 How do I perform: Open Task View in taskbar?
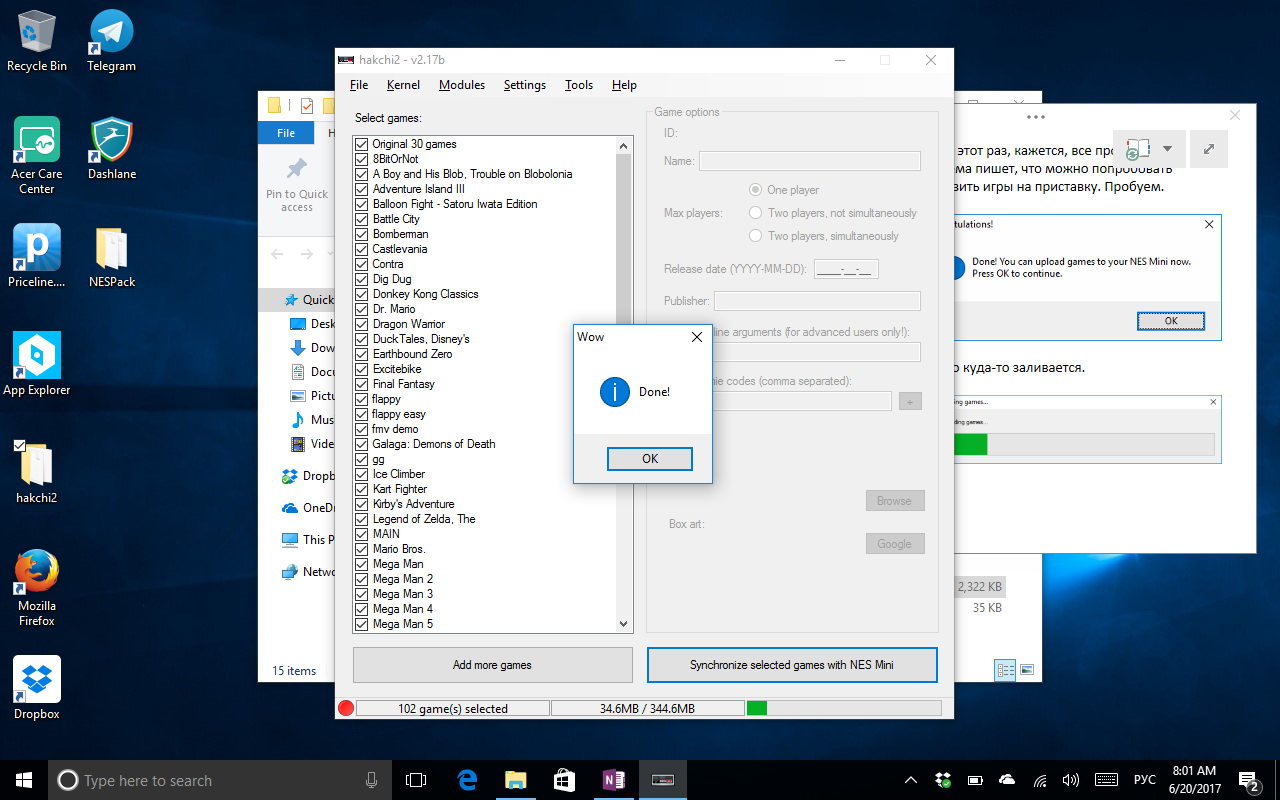pos(416,780)
